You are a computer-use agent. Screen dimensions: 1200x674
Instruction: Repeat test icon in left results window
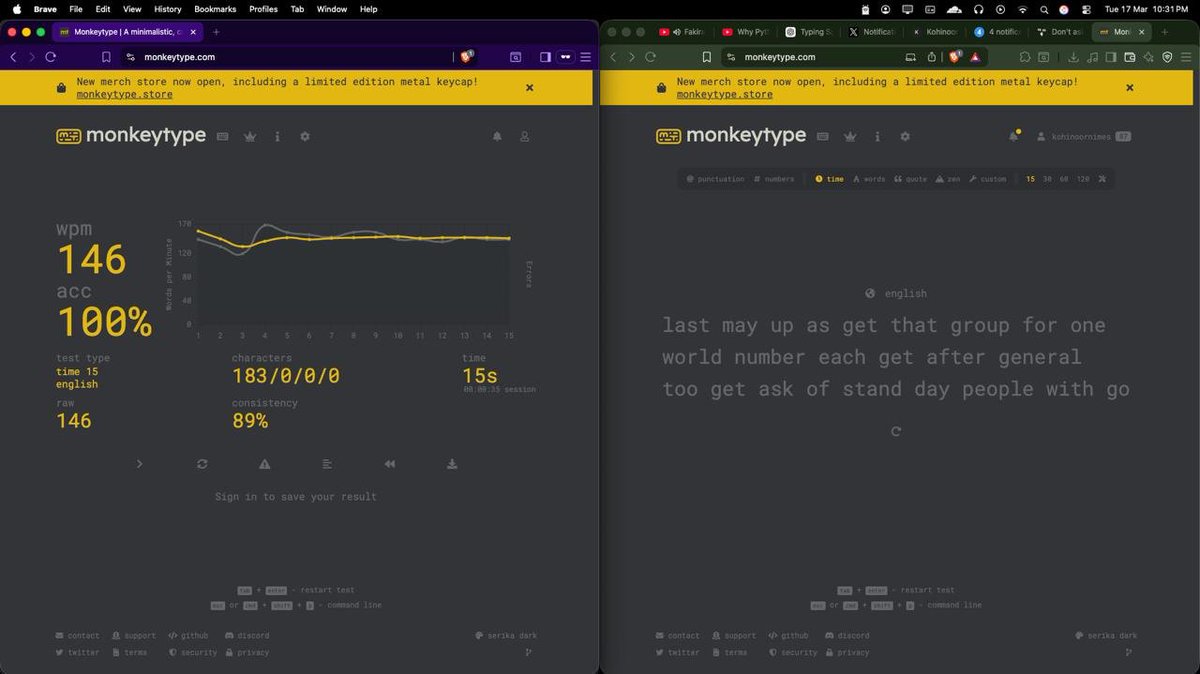coord(202,464)
